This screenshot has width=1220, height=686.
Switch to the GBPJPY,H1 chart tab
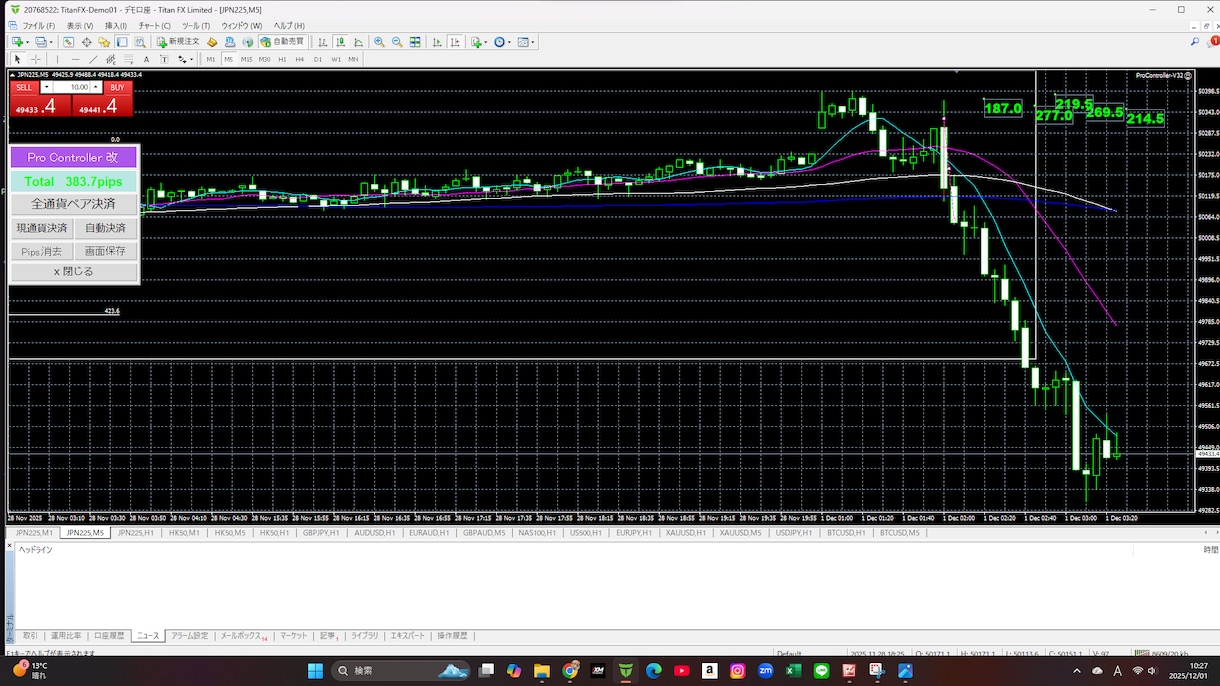tap(321, 533)
